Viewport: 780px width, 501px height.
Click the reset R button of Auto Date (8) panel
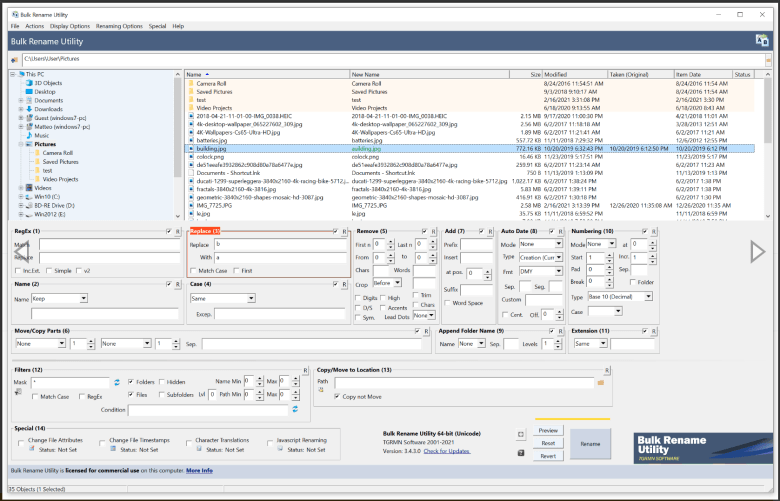click(x=561, y=232)
